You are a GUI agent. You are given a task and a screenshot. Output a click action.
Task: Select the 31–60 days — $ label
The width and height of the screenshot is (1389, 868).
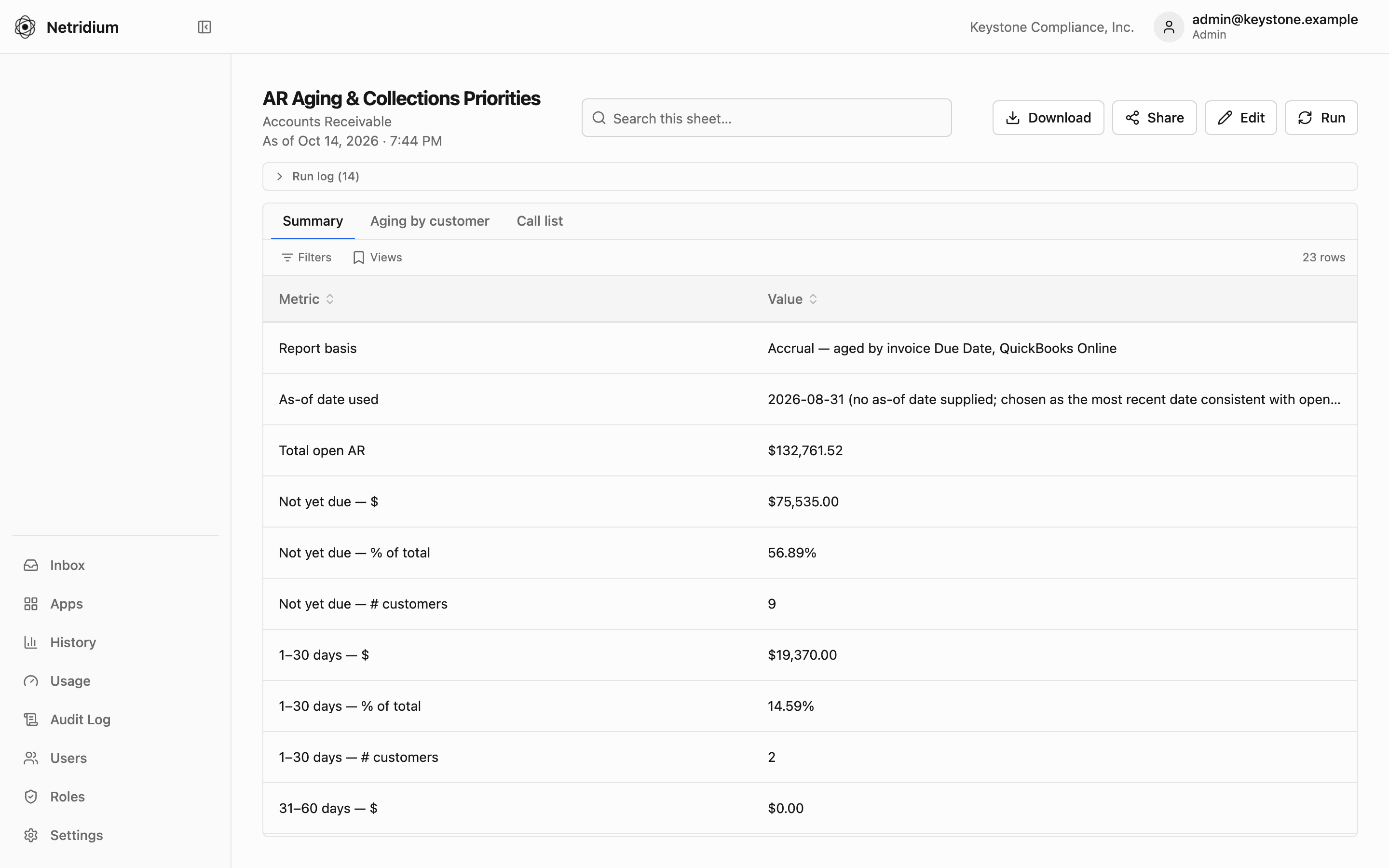tap(328, 808)
